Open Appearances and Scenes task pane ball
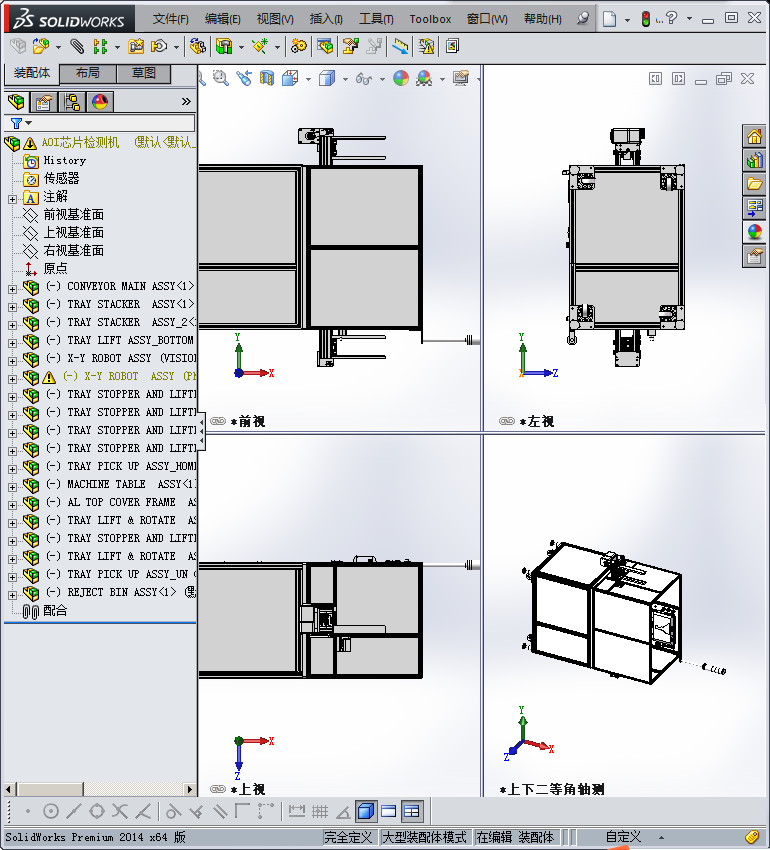The width and height of the screenshot is (770, 850). tap(755, 232)
